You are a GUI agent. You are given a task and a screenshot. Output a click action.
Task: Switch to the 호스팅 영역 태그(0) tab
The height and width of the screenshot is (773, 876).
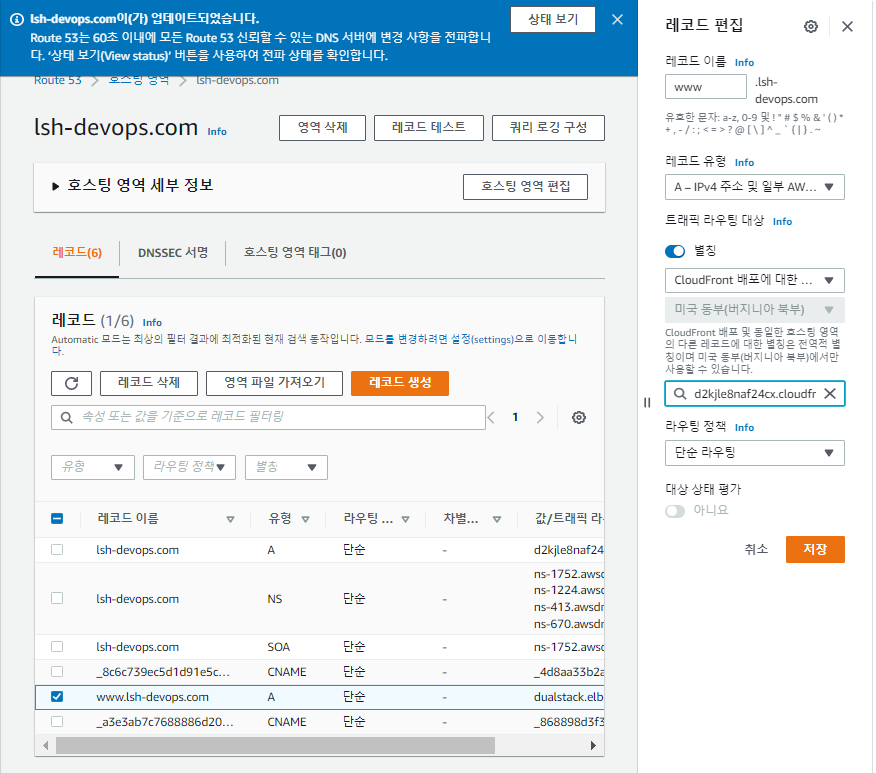(295, 253)
